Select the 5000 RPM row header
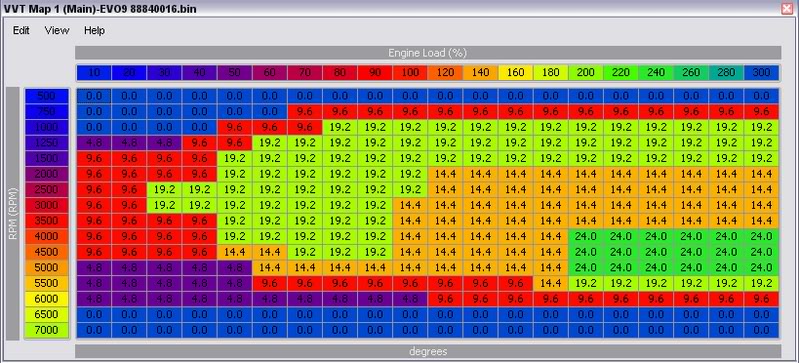This screenshot has width=799, height=363. tap(46, 268)
